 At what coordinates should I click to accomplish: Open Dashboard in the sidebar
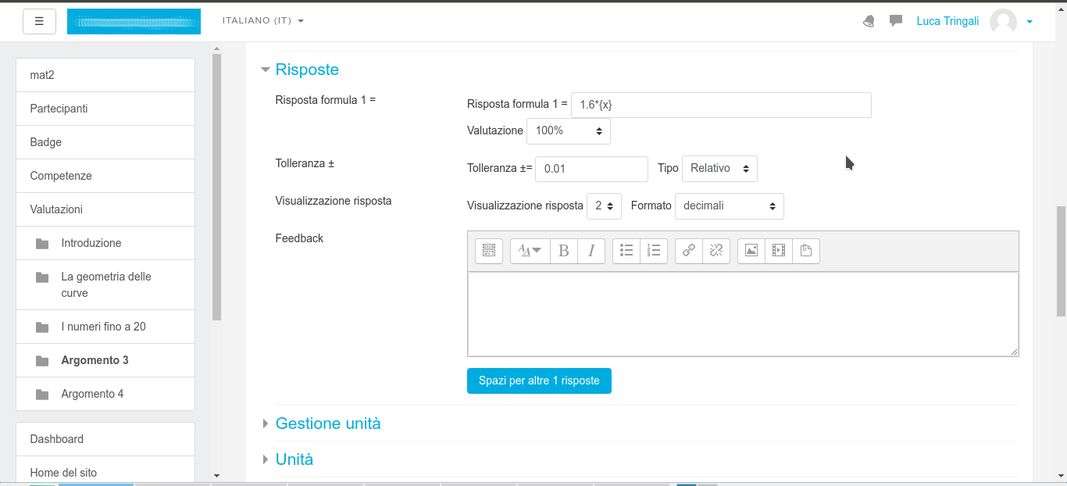[105, 439]
